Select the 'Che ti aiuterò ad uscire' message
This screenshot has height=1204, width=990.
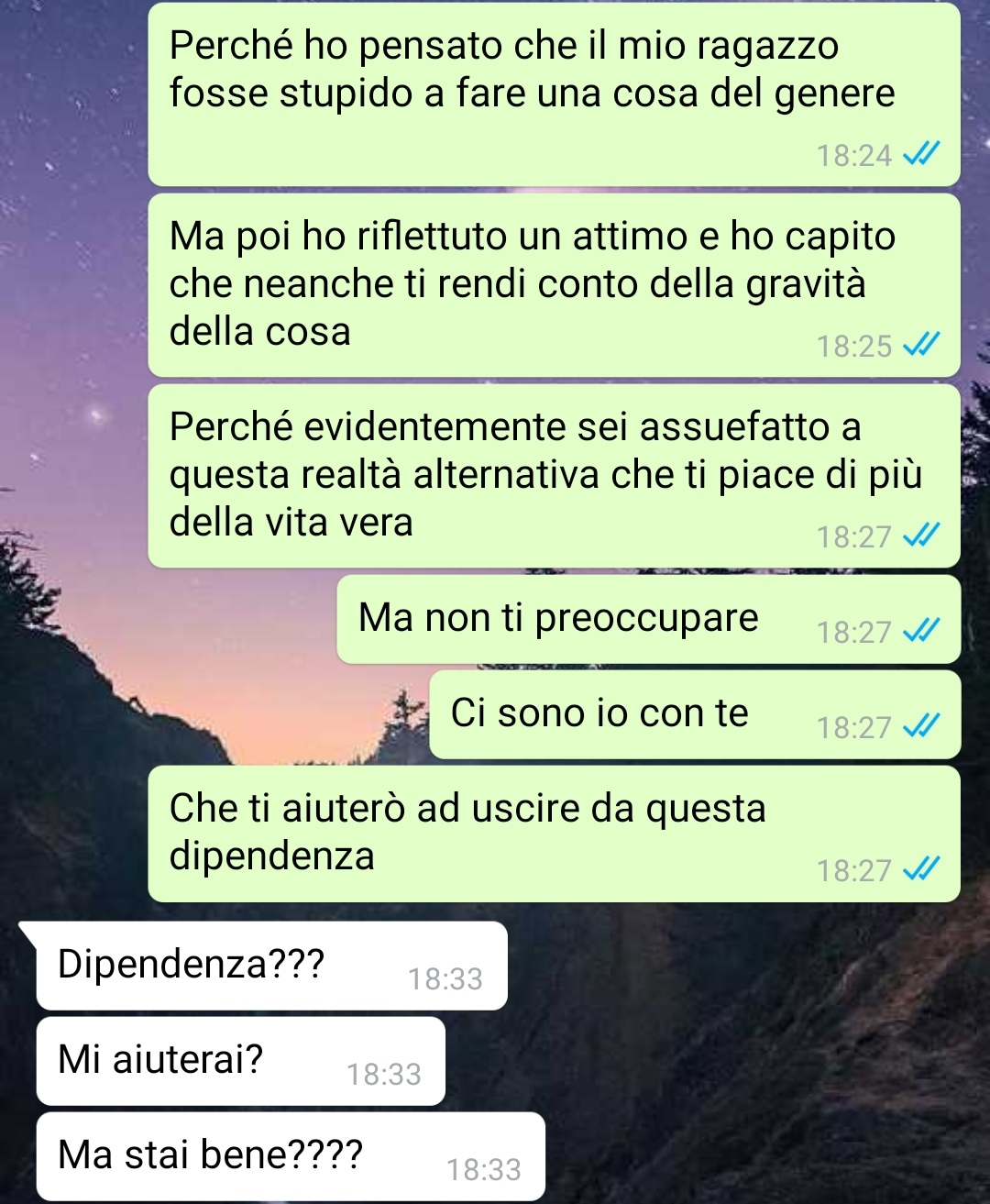[x=554, y=834]
